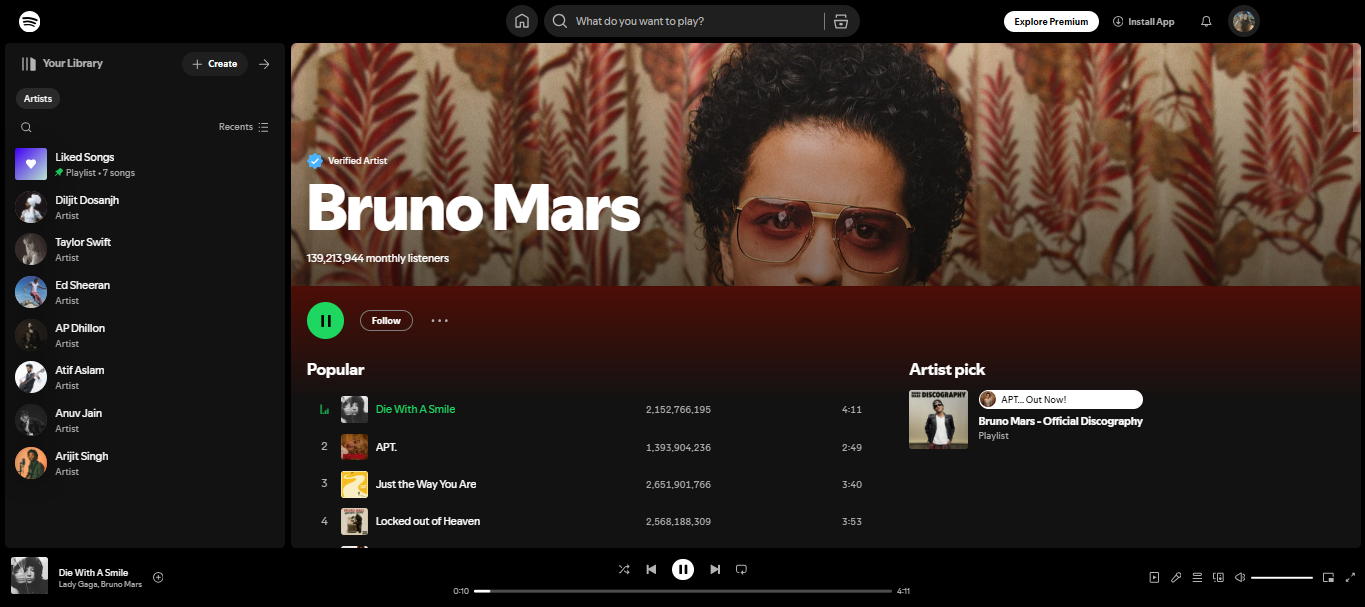Open more options for Bruno Mars

[x=439, y=320]
